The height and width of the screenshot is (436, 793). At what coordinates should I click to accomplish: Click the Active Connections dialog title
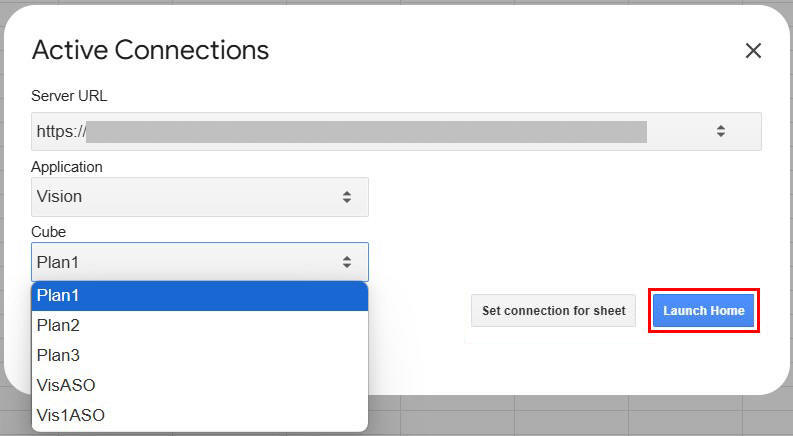[x=150, y=50]
